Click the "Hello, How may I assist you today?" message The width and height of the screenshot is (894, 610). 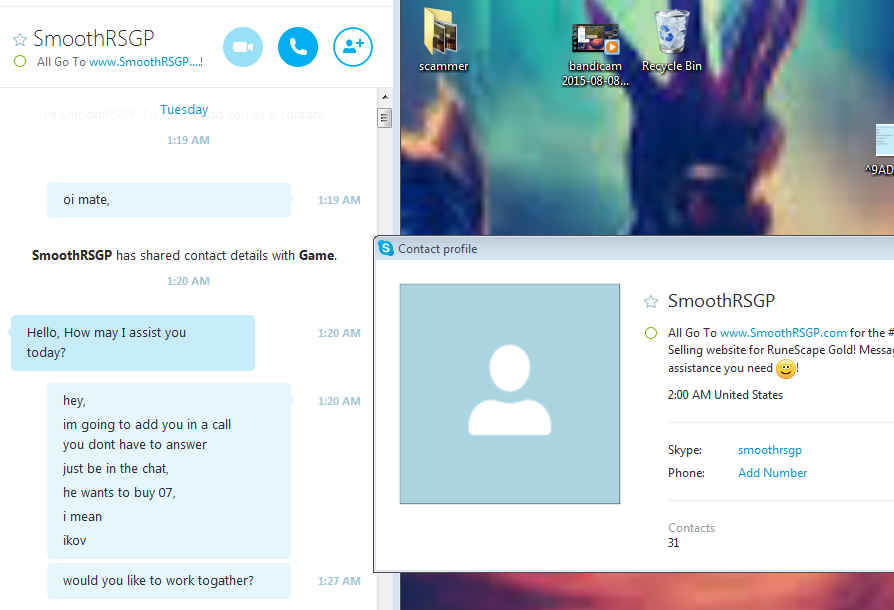tap(133, 343)
